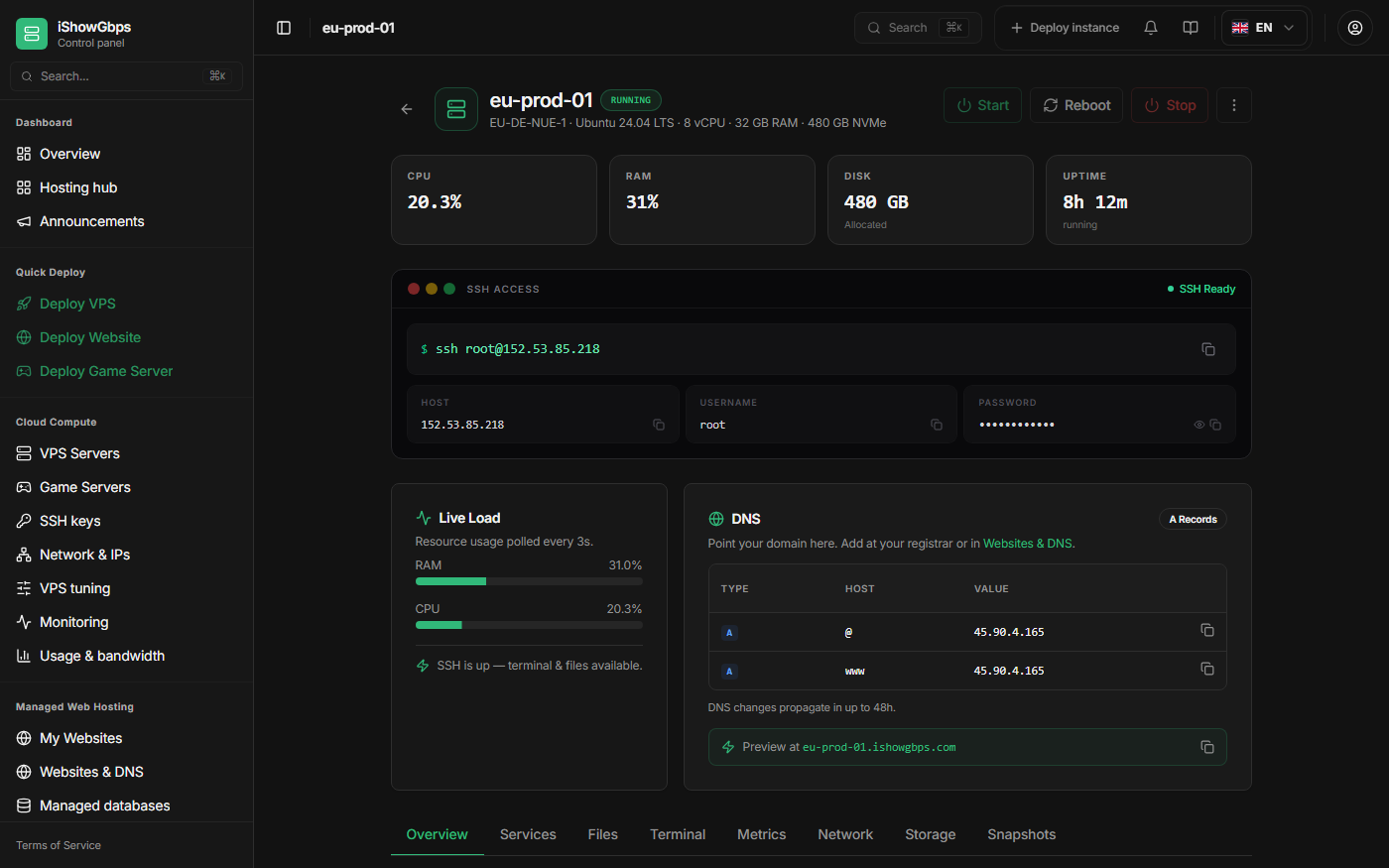Click the yellow terminal window dot
The width and height of the screenshot is (1389, 868).
click(432, 289)
